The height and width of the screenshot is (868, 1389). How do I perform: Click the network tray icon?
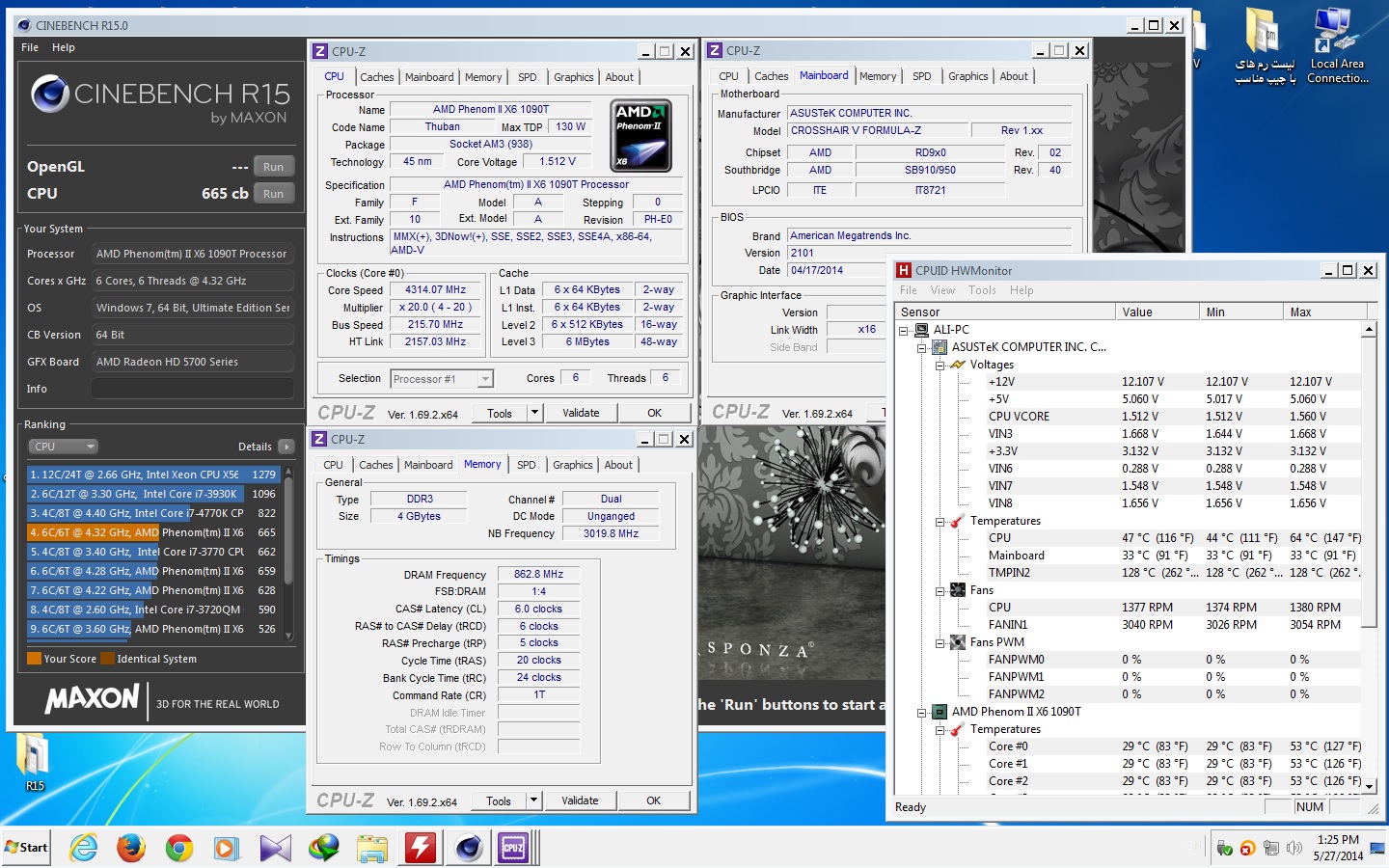pyautogui.click(x=1271, y=848)
